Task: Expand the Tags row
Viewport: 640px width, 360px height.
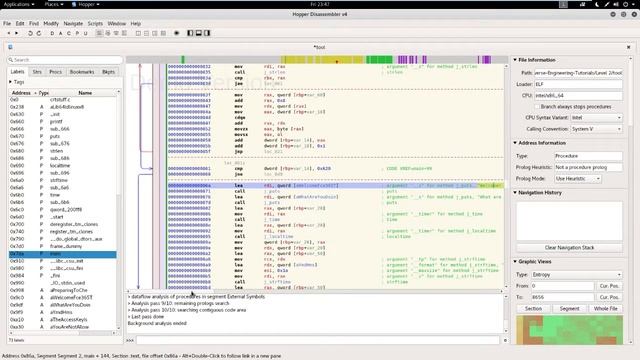Action: pos(11,82)
